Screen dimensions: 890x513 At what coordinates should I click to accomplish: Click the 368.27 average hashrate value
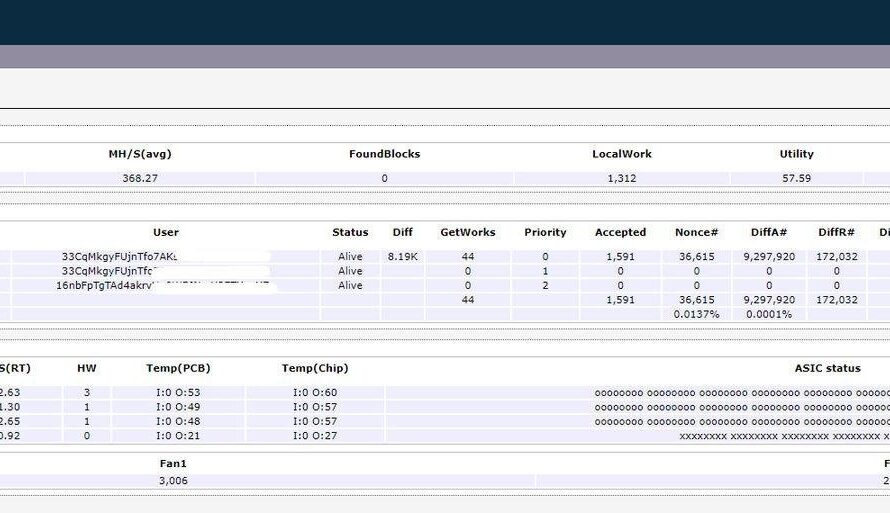click(x=140, y=178)
